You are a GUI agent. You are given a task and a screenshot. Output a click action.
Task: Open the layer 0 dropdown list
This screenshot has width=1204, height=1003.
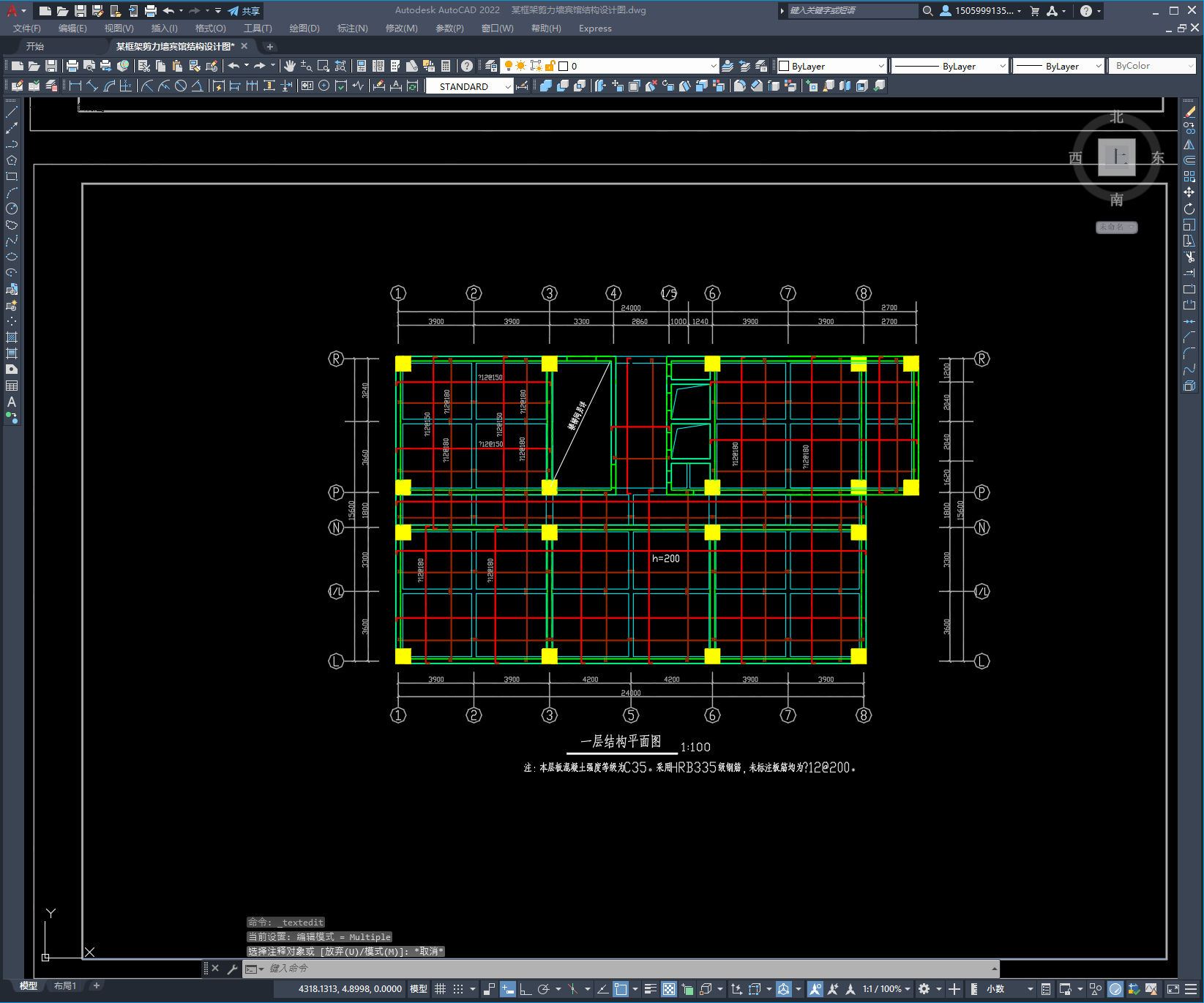[x=714, y=66]
